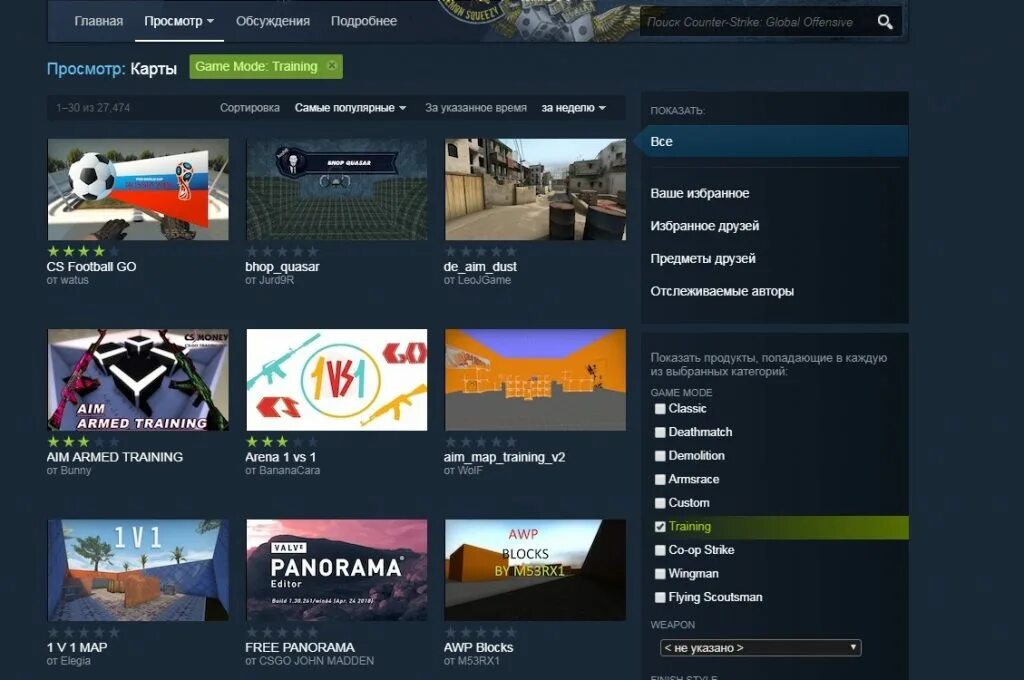The height and width of the screenshot is (680, 1024).
Task: Click the aim_map_training_v2 title
Action: 504,457
